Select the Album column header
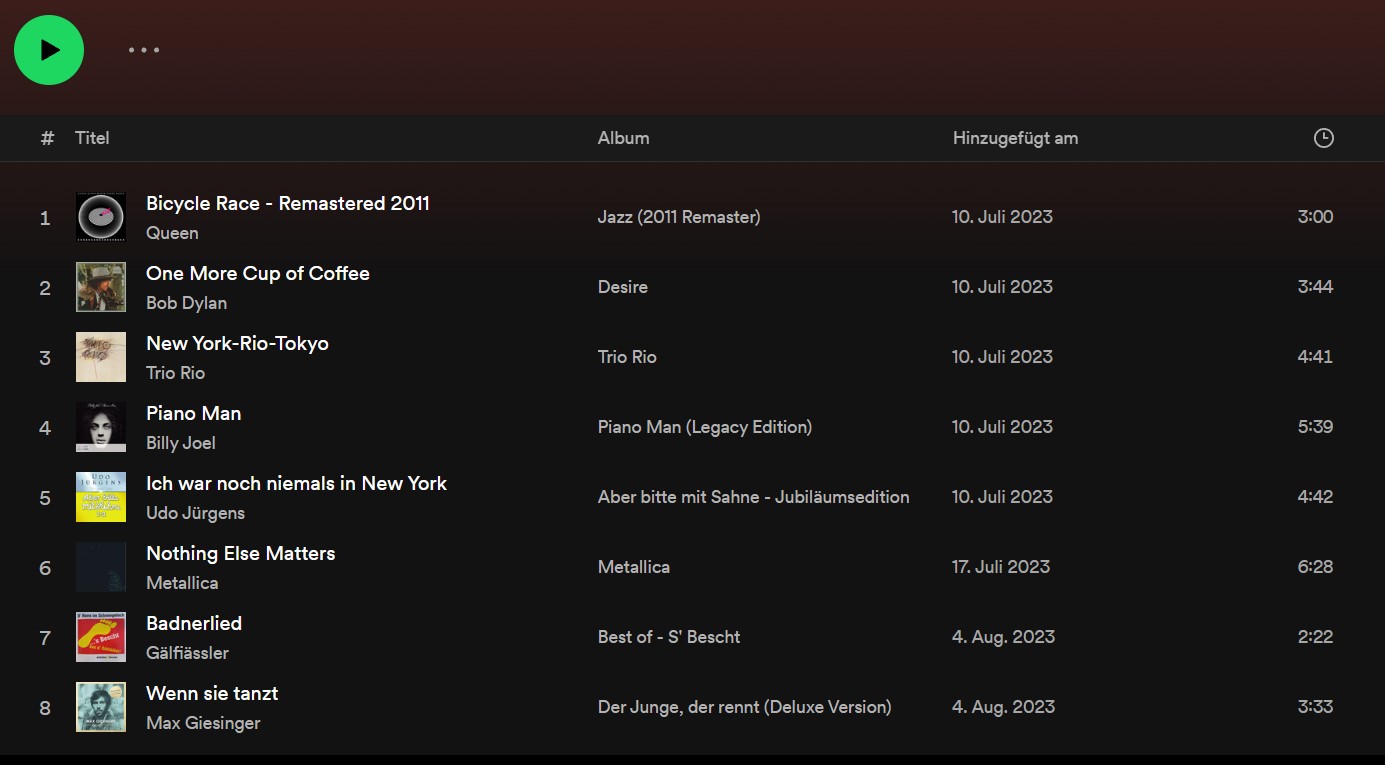1385x765 pixels. [x=623, y=138]
